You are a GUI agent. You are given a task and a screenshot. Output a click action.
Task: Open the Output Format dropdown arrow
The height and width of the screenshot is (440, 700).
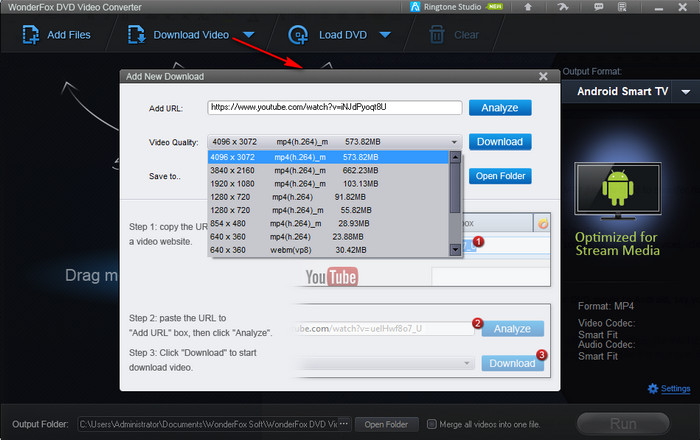pyautogui.click(x=686, y=92)
